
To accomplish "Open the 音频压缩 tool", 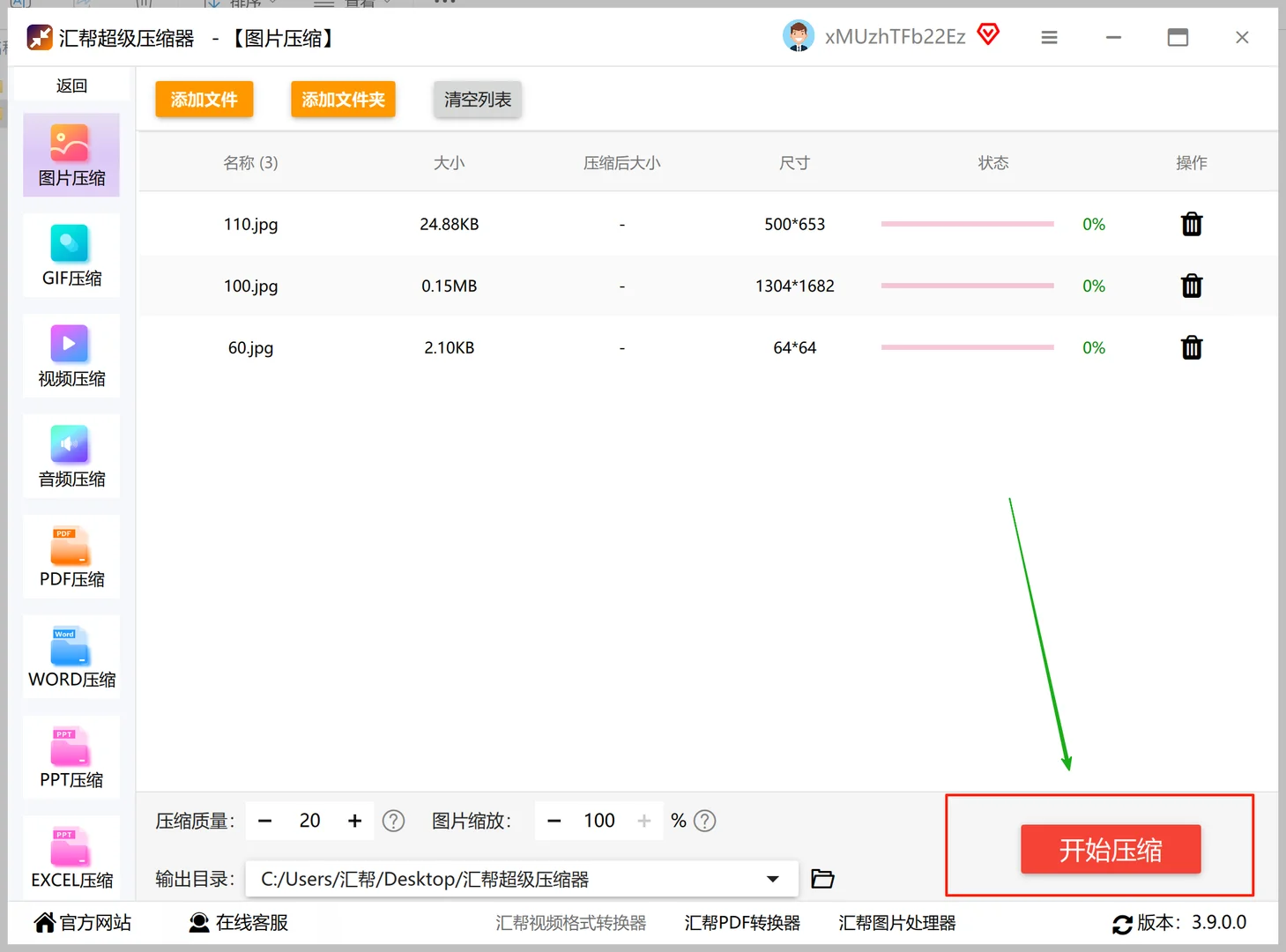I will (x=71, y=456).
